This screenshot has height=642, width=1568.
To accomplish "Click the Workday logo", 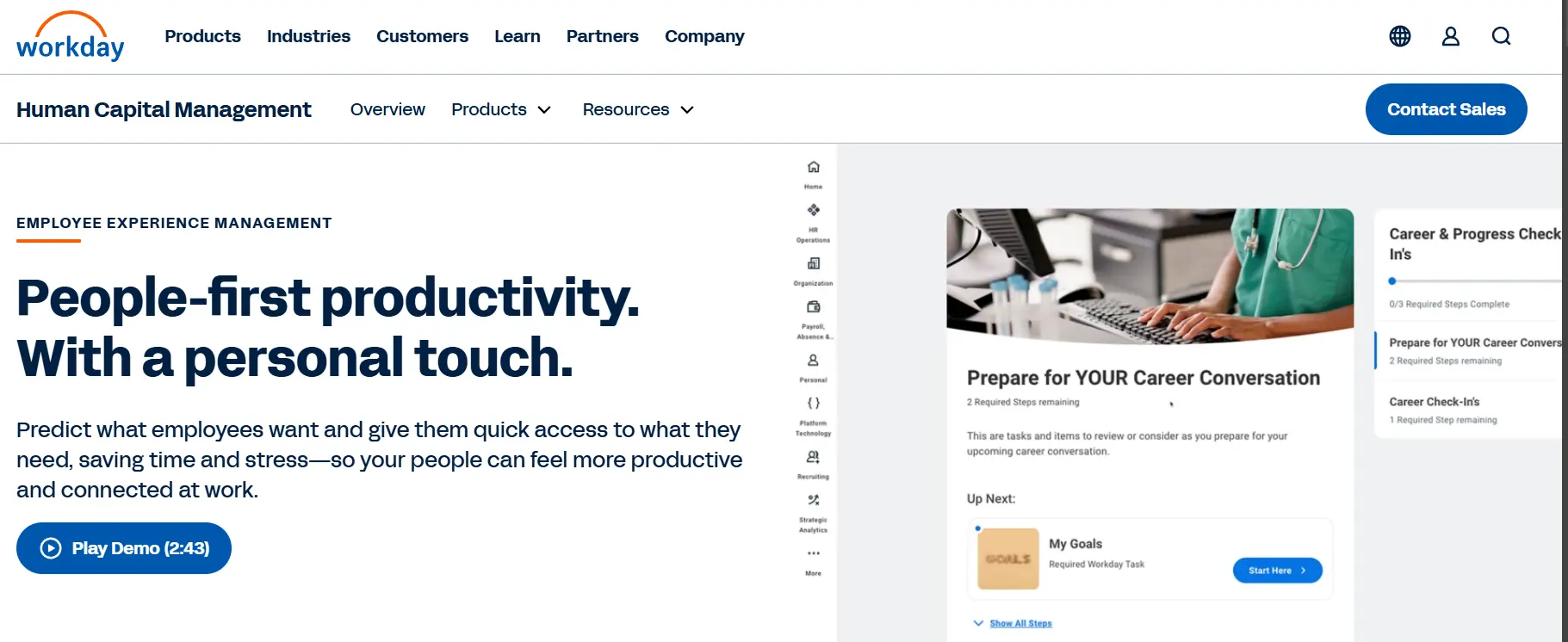I will point(71,37).
